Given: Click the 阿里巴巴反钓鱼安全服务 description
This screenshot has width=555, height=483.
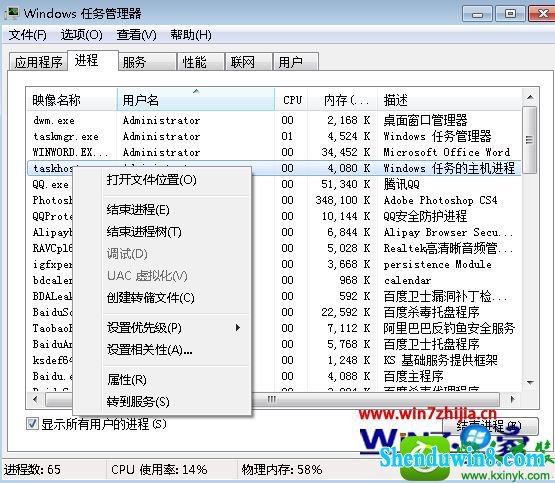Looking at the screenshot, I should (x=449, y=328).
